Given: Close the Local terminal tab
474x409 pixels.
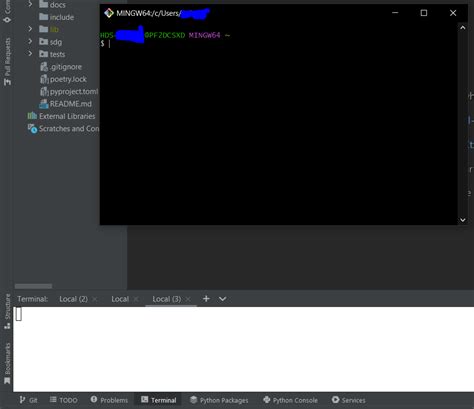Looking at the screenshot, I should pyautogui.click(x=136, y=299).
